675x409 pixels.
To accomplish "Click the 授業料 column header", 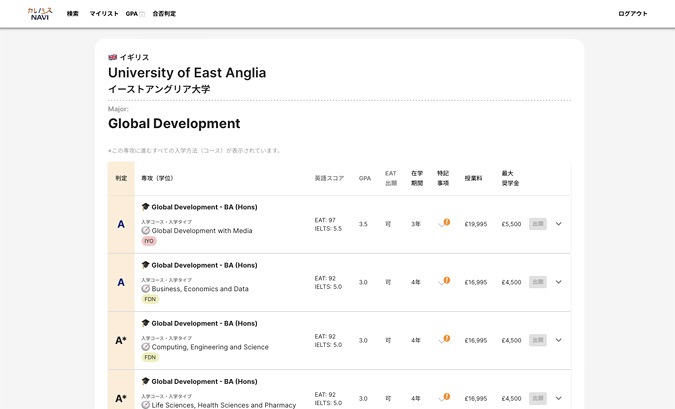I will click(x=473, y=178).
